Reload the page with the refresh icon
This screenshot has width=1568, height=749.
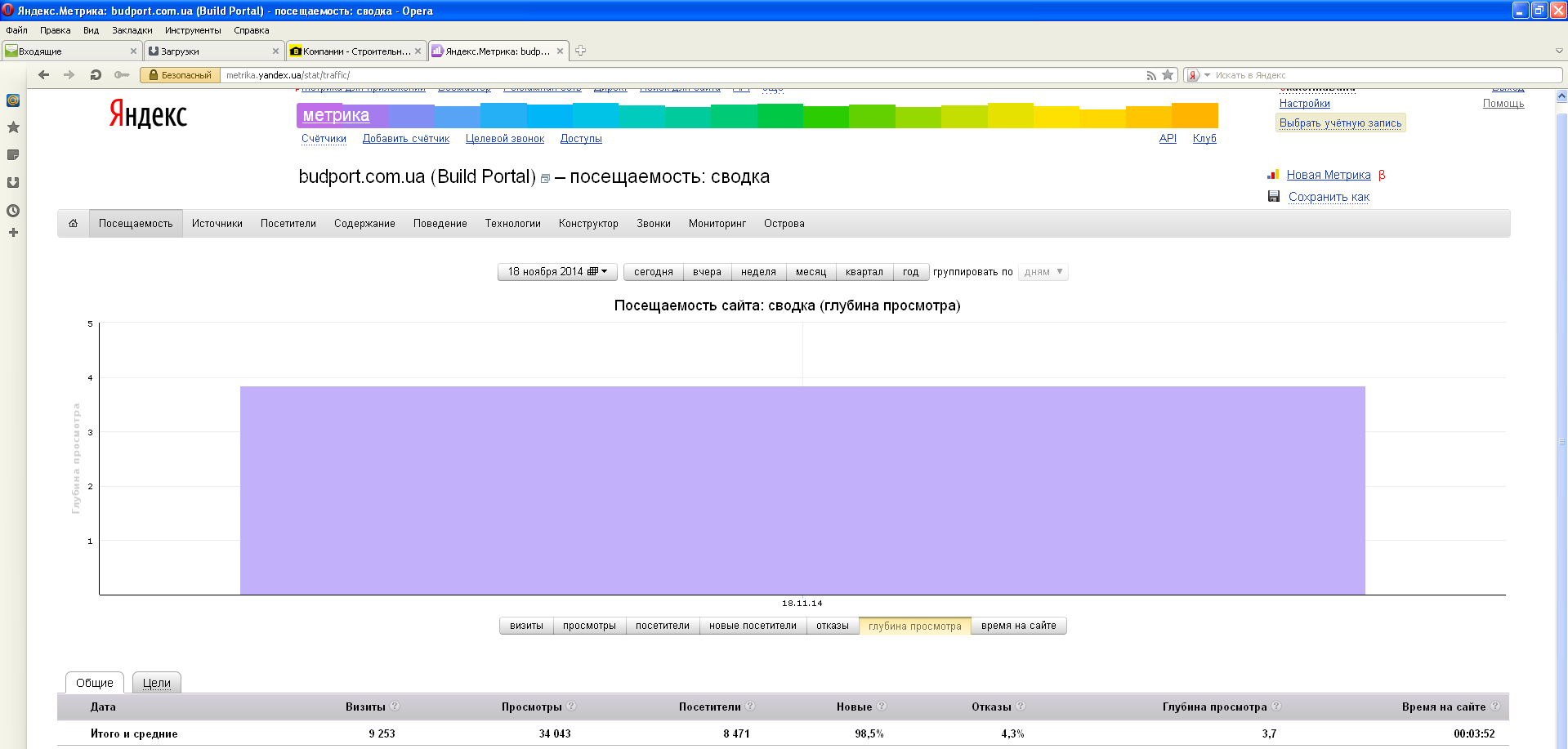point(96,74)
